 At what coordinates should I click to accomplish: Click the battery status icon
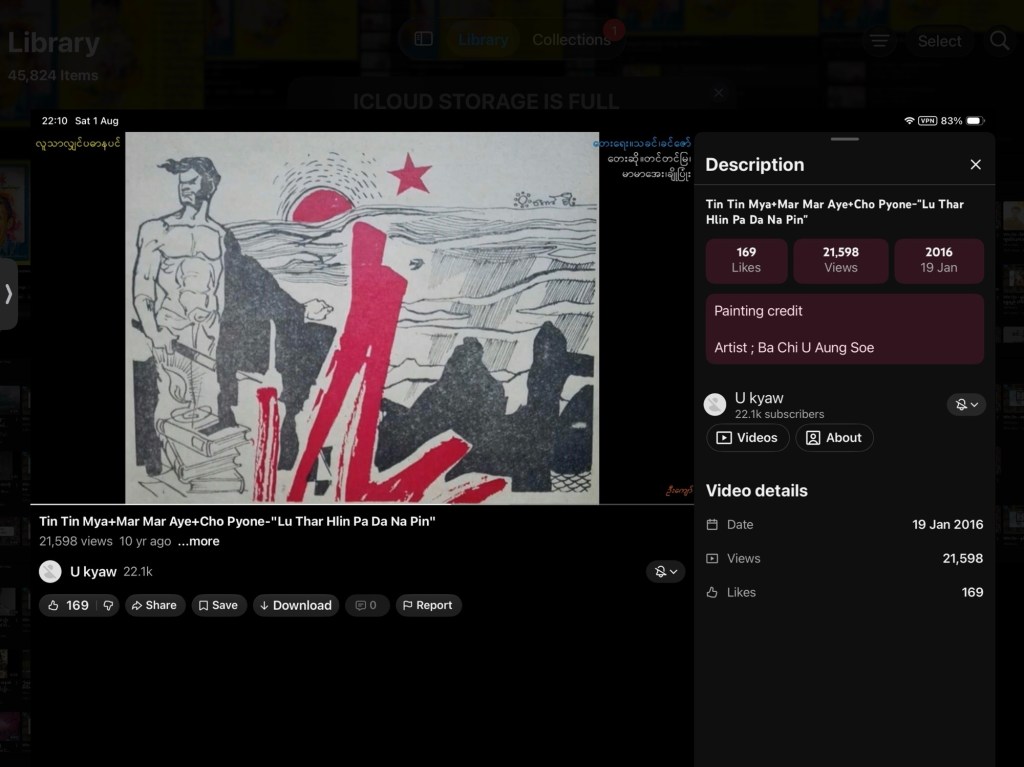tap(975, 121)
